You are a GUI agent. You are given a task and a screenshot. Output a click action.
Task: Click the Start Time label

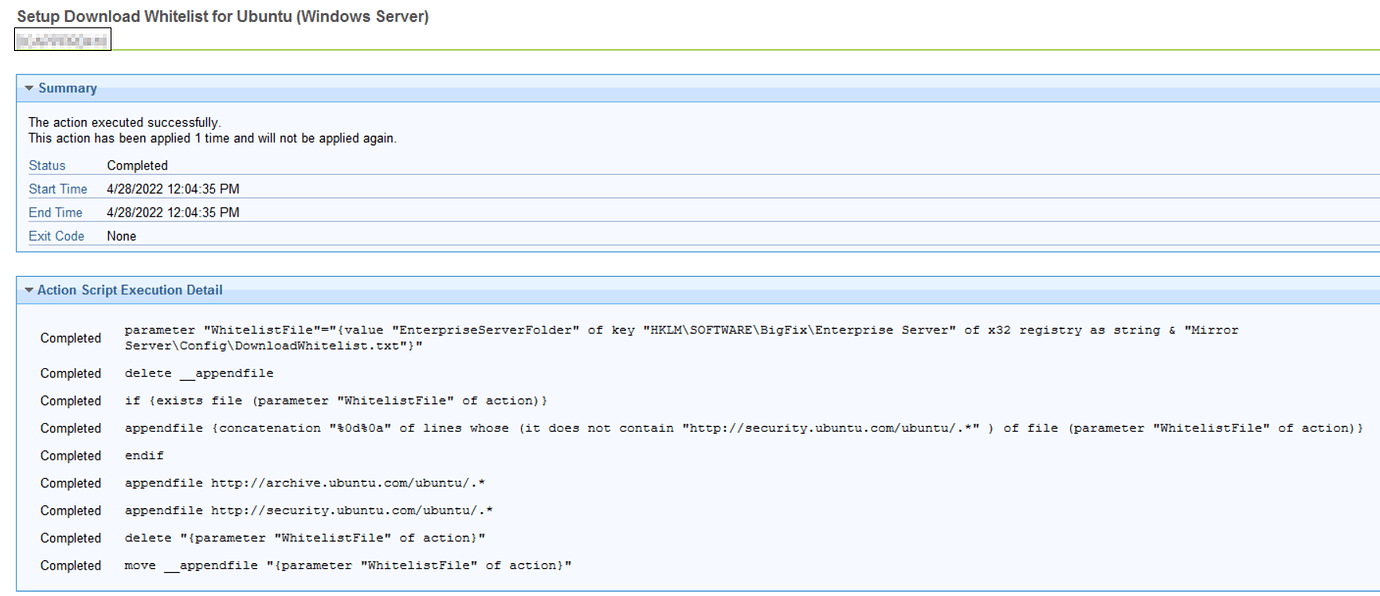coord(58,189)
